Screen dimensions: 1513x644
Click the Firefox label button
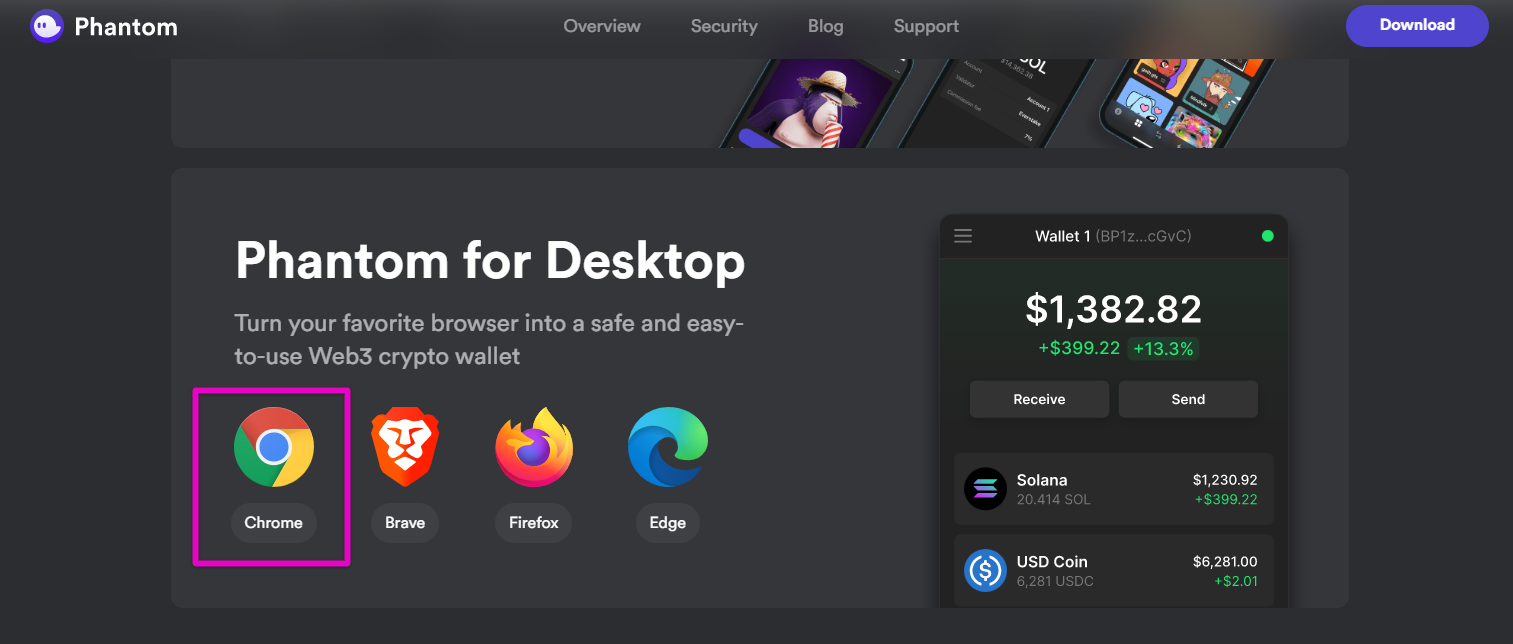[x=534, y=523]
